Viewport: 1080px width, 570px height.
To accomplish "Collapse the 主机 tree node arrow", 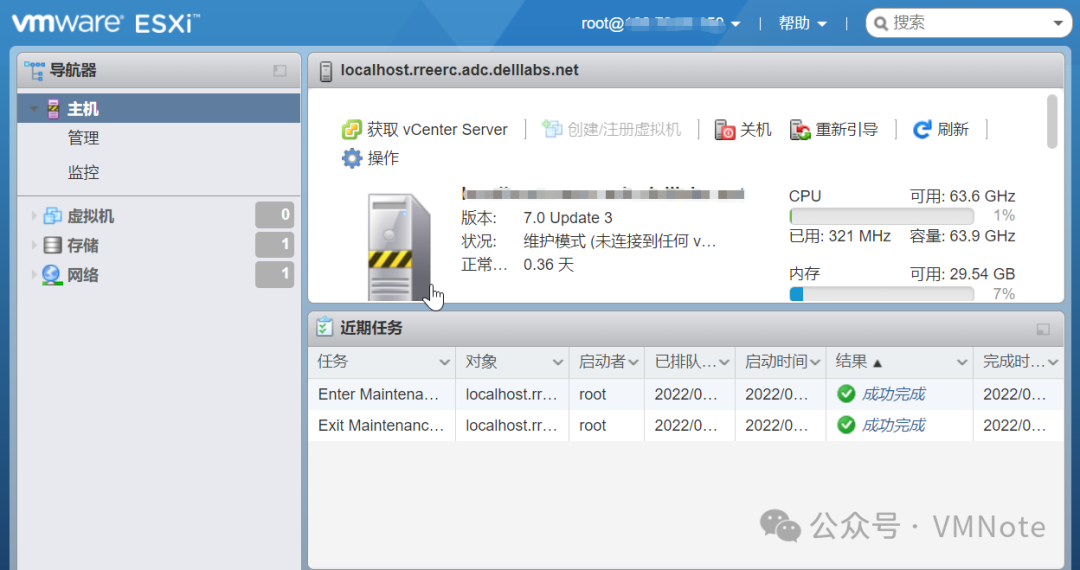I will click(x=34, y=109).
